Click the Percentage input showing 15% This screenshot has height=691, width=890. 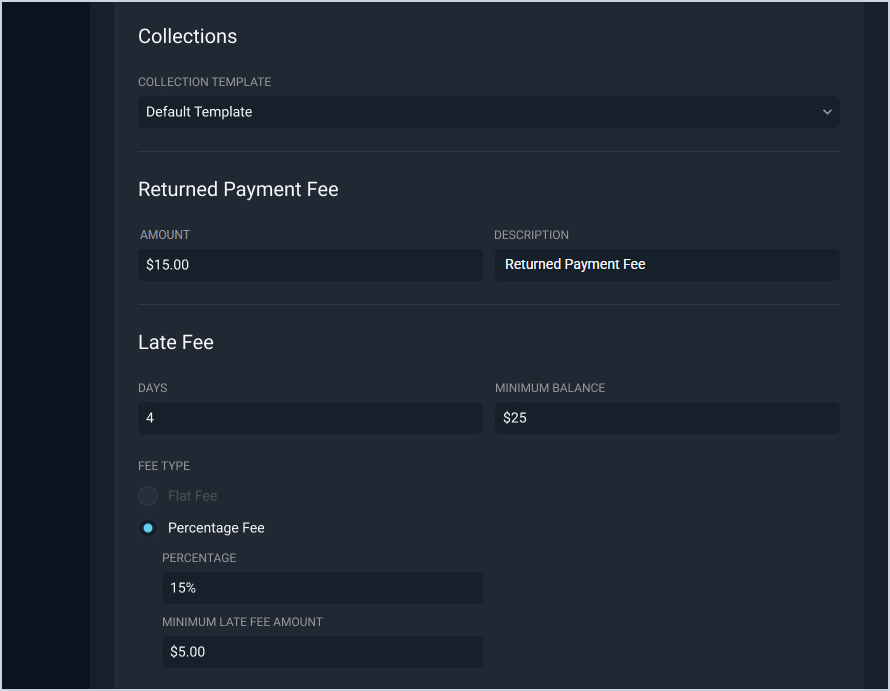click(x=322, y=588)
